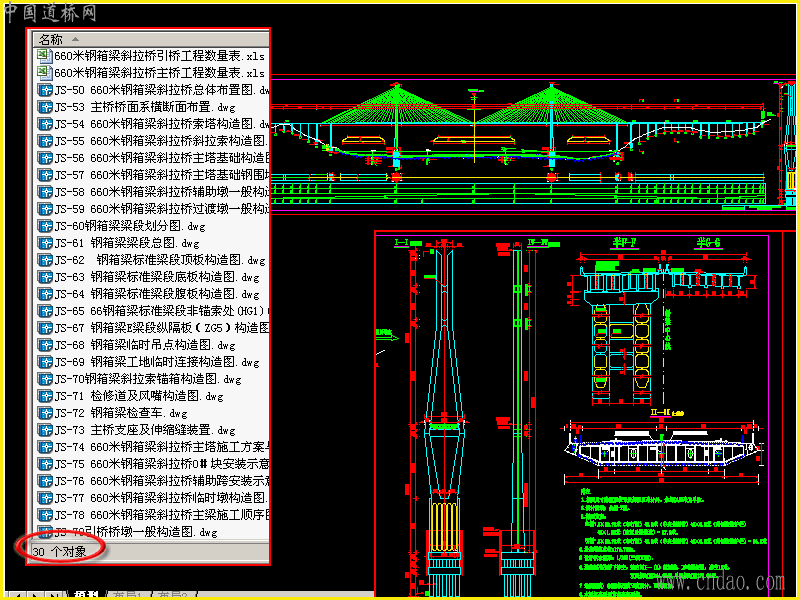Click the JS-54 索塔构造图 dwg icon
The height and width of the screenshot is (600, 800).
[45, 124]
